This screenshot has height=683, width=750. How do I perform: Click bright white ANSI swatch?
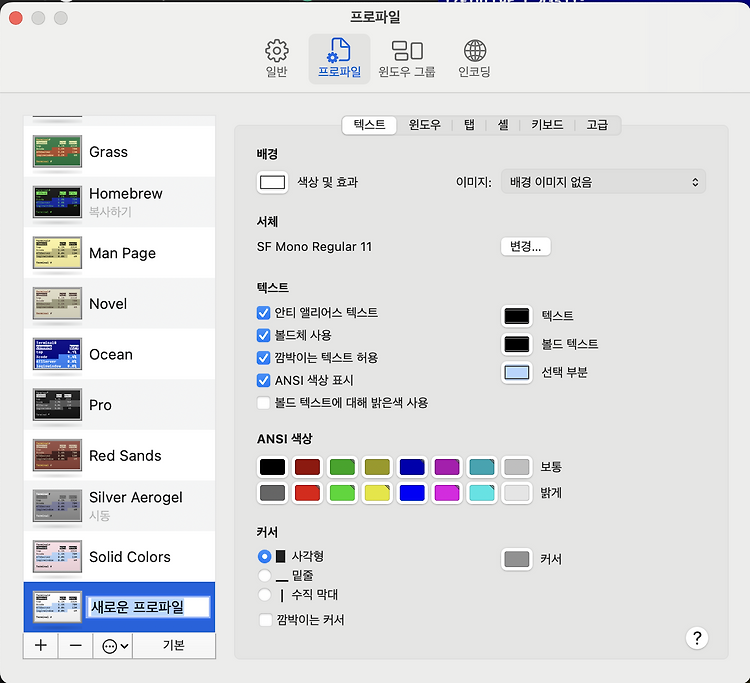coord(517,493)
